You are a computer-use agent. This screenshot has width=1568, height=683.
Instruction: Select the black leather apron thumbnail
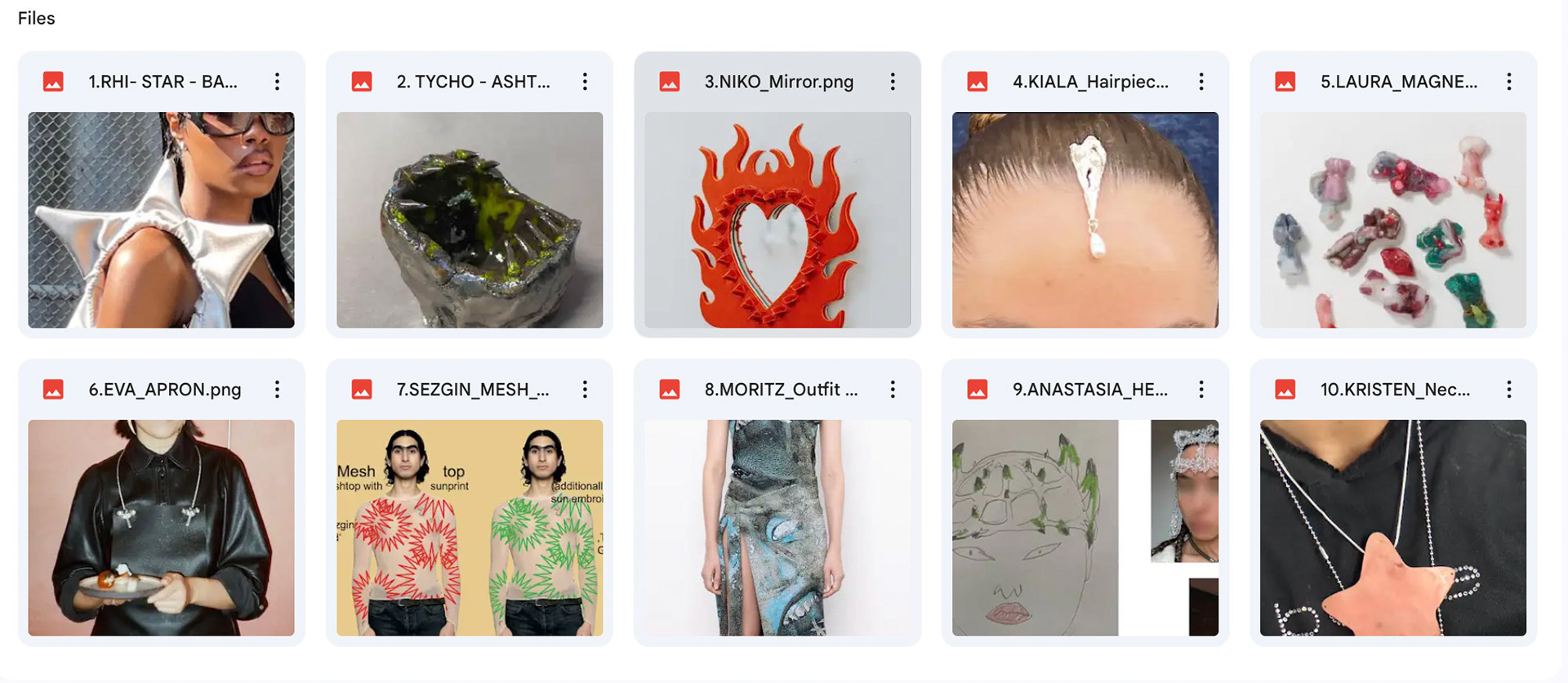pos(161,528)
